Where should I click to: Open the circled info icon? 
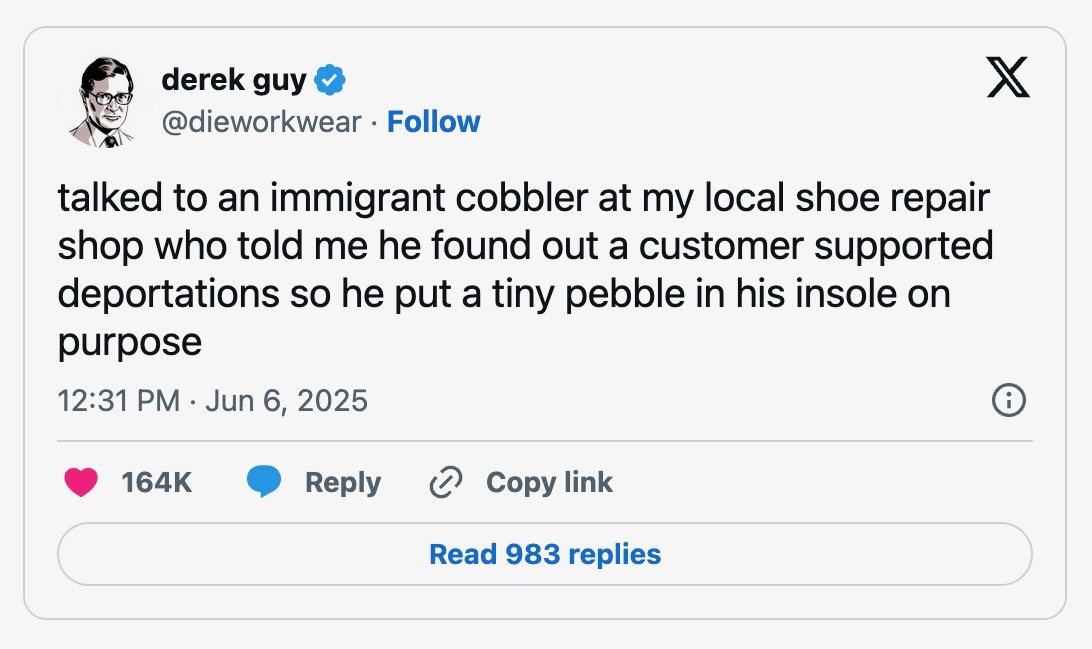[x=1008, y=400]
